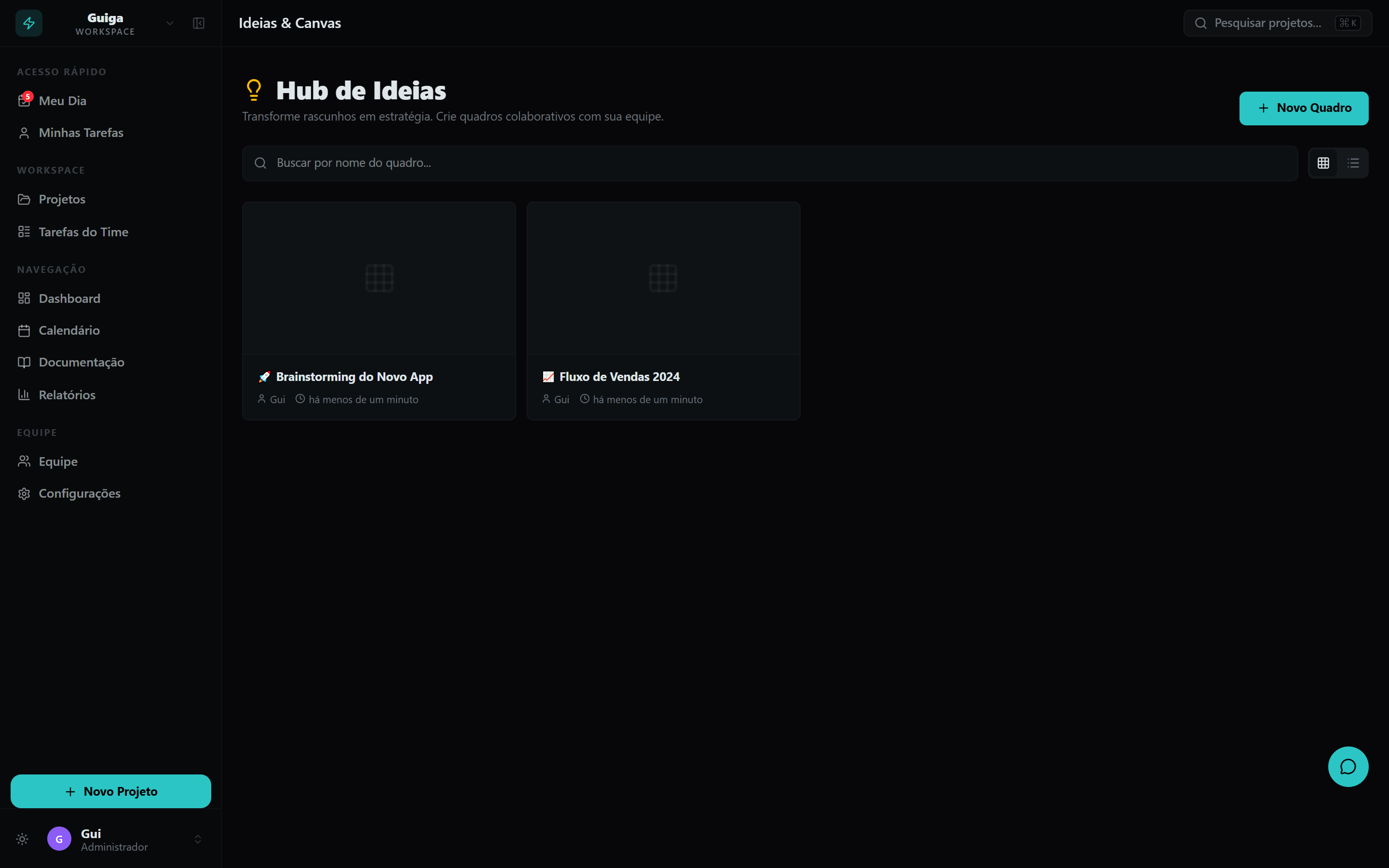Switch to list view layout
This screenshot has width=1389, height=868.
pyautogui.click(x=1353, y=163)
